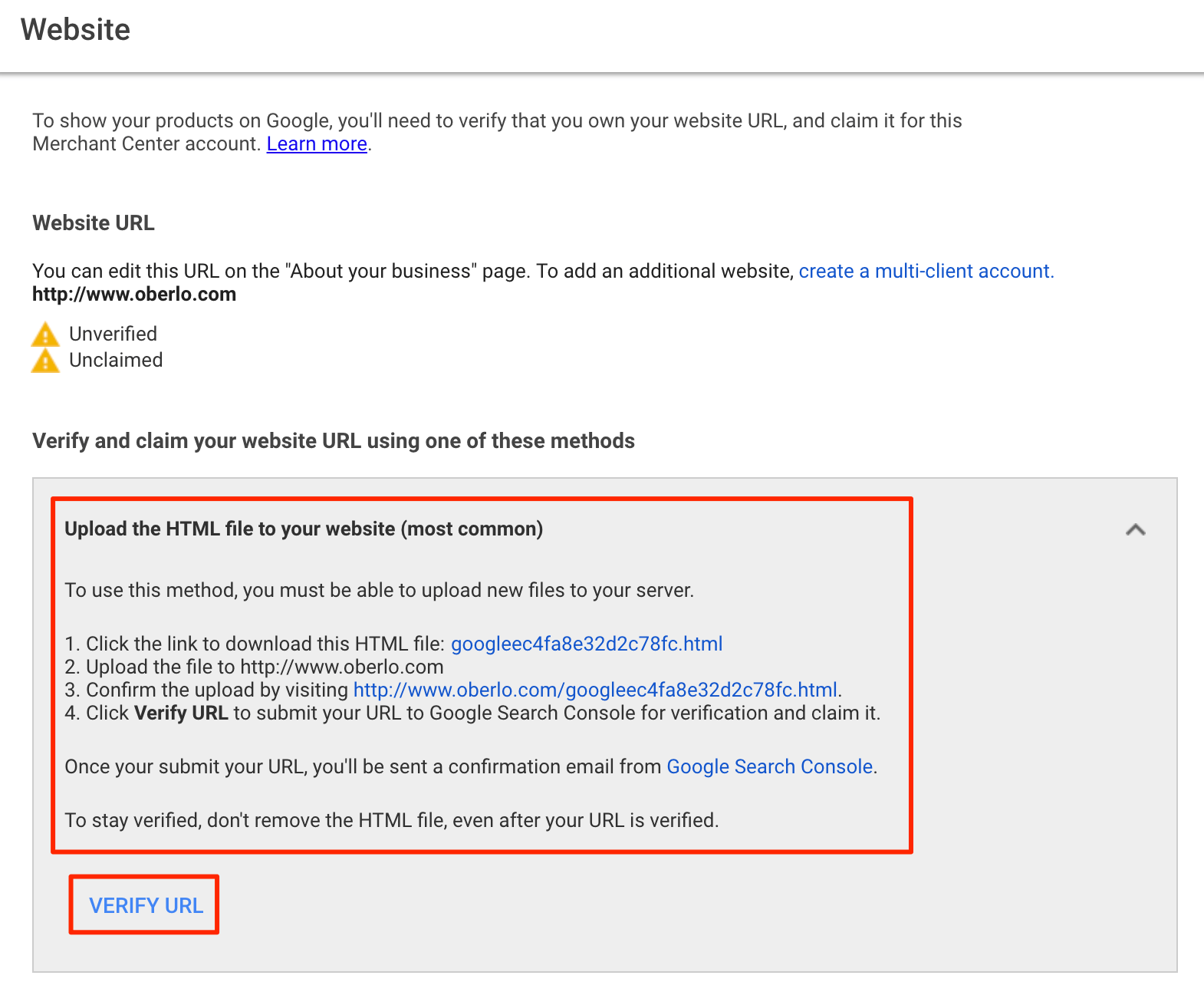Click the Unverified warning triangle icon
The width and height of the screenshot is (1204, 1005).
45,335
